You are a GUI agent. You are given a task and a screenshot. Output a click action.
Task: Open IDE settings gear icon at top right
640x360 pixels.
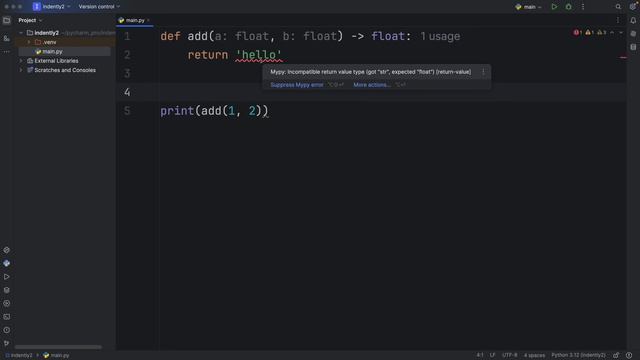[633, 6]
